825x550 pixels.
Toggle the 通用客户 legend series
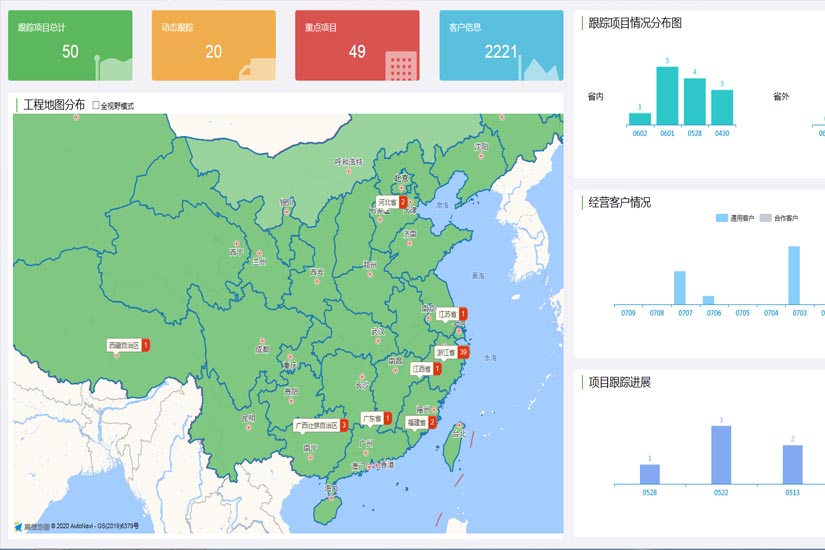[736, 217]
